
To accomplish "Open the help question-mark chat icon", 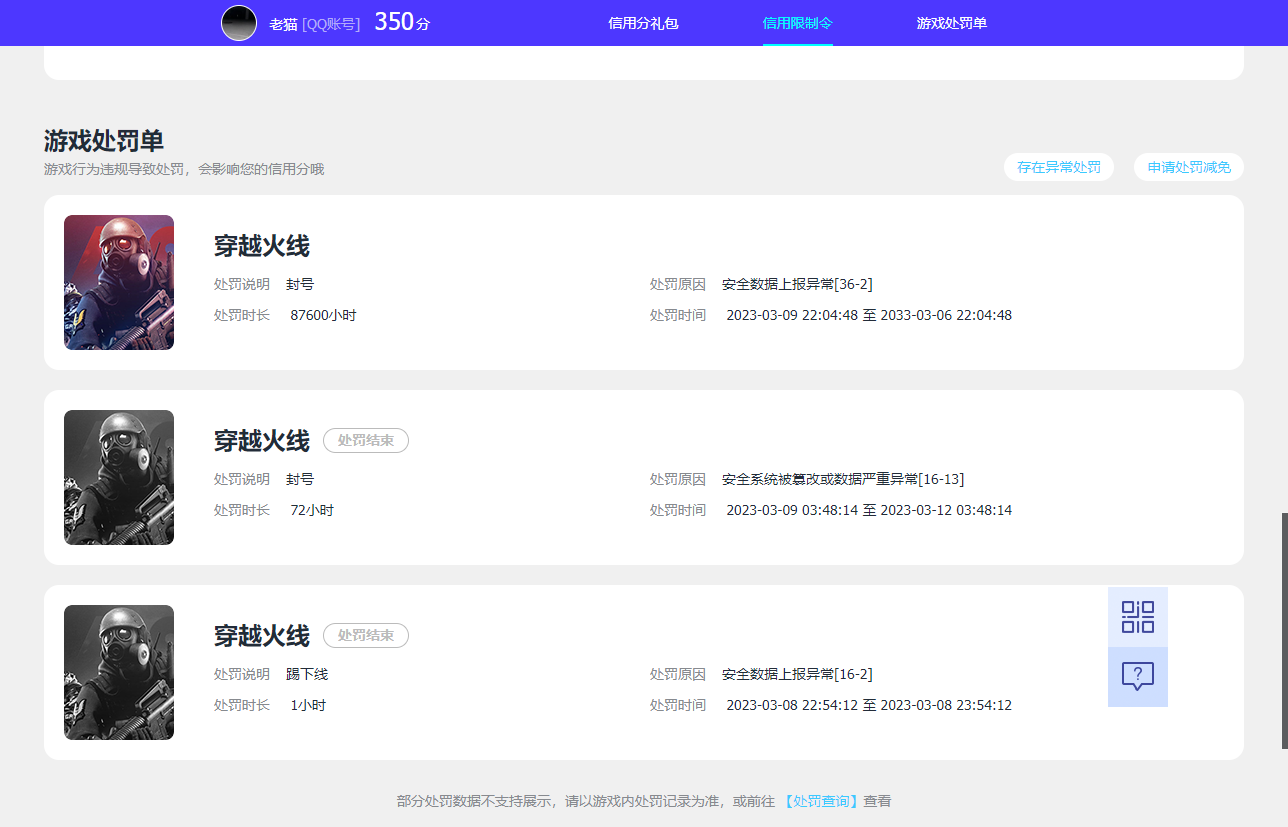I will [x=1137, y=677].
